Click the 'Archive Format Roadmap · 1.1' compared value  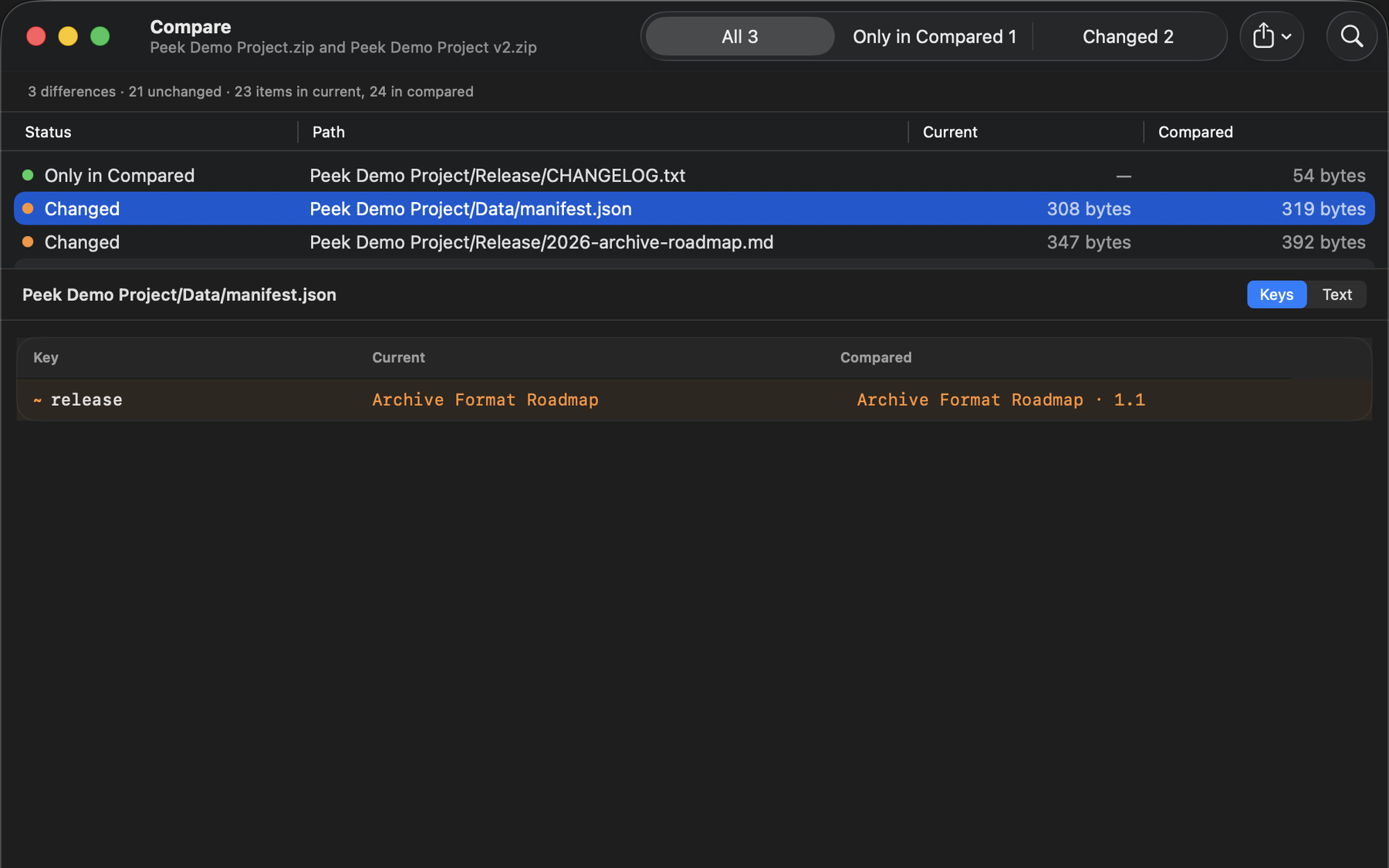point(1001,400)
